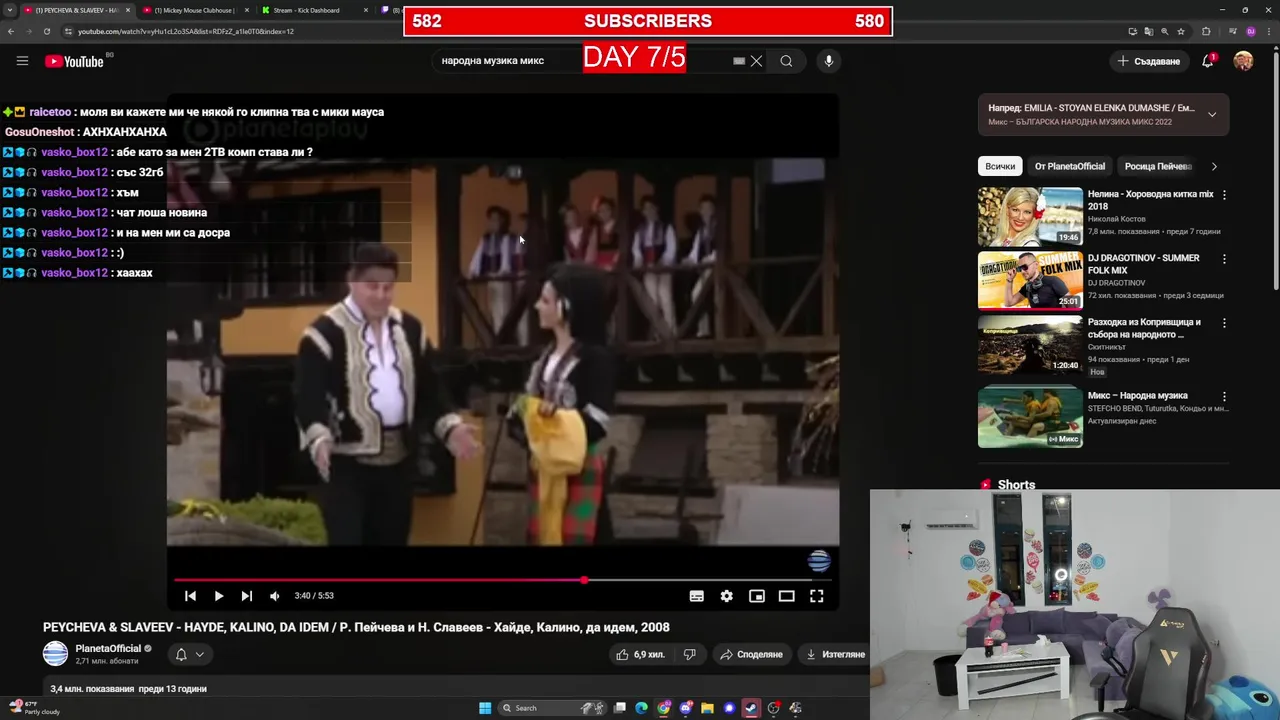Clear the search box with X icon
The height and width of the screenshot is (720, 1280).
coord(756,61)
